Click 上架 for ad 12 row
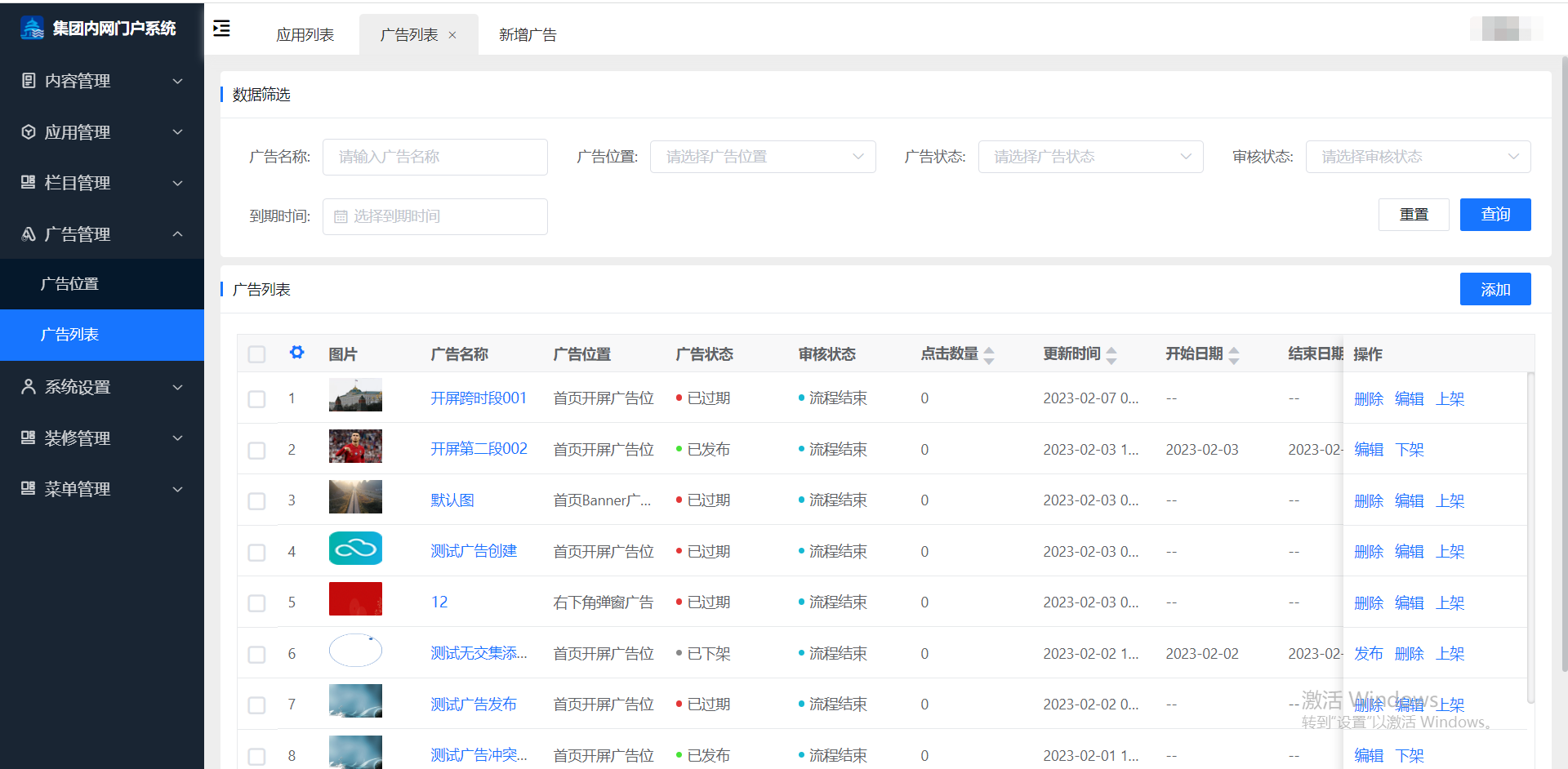The width and height of the screenshot is (1568, 769). coord(1450,602)
